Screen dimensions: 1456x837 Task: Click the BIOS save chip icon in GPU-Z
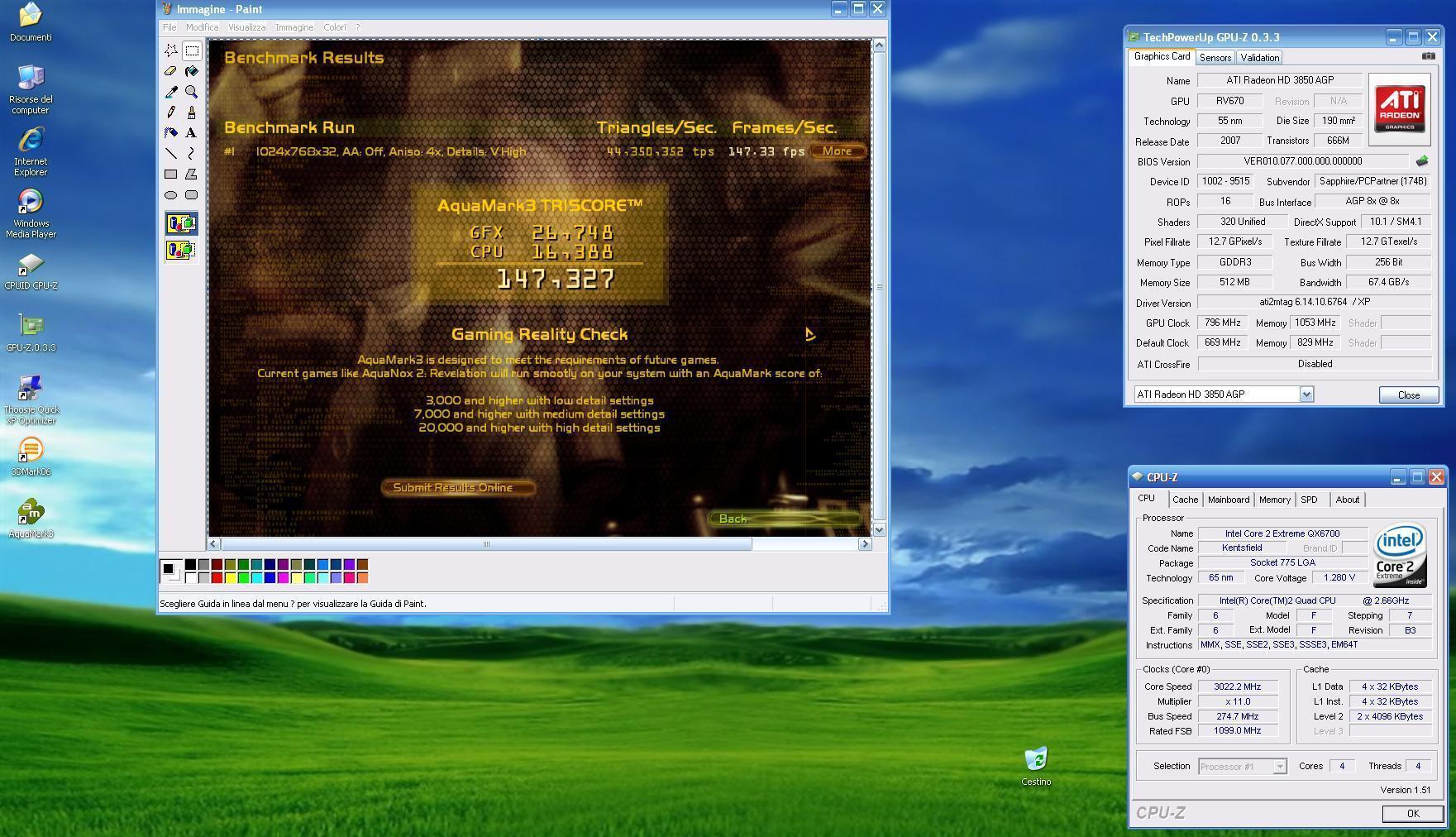click(x=1422, y=161)
